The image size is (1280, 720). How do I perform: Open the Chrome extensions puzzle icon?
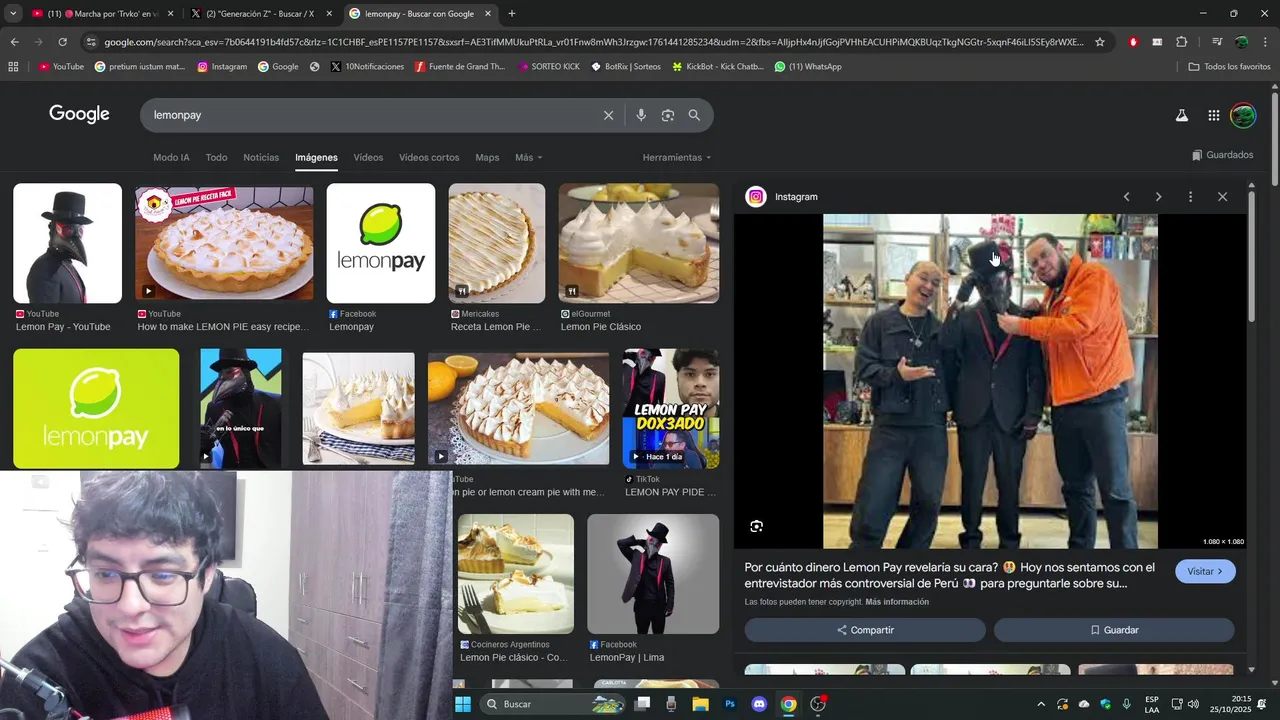pos(1182,42)
